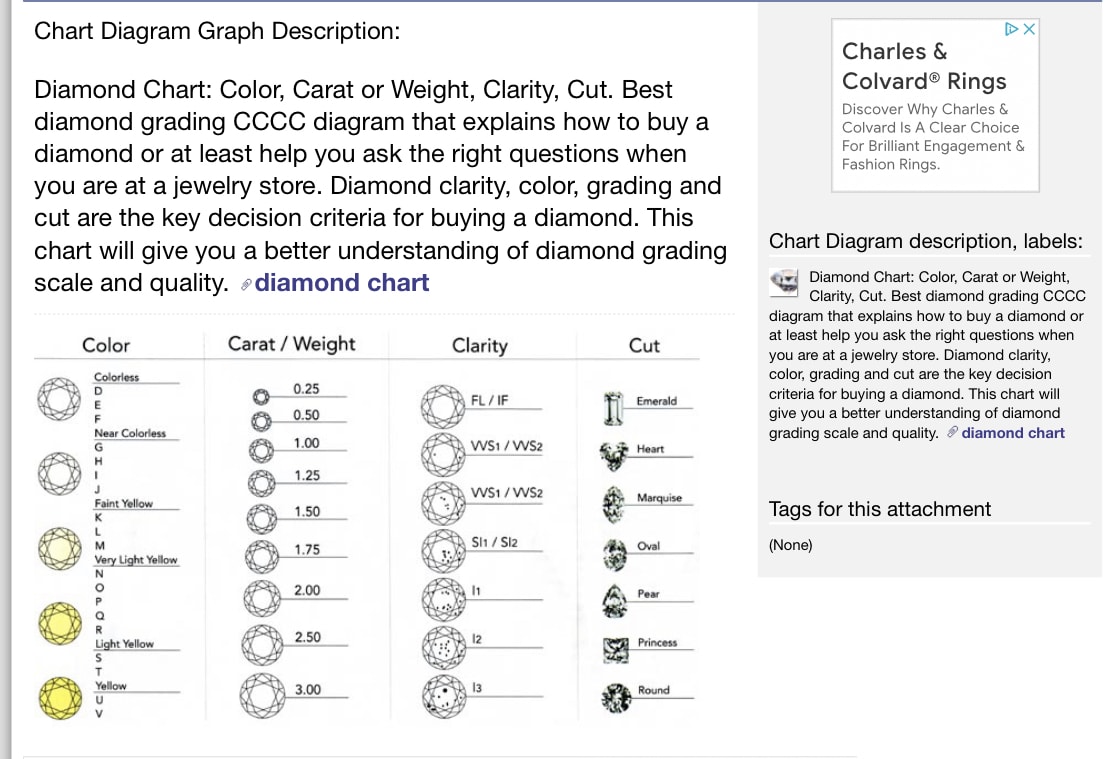1111x759 pixels.
Task: Click the paperclip icon in sidebar description
Action: click(952, 433)
